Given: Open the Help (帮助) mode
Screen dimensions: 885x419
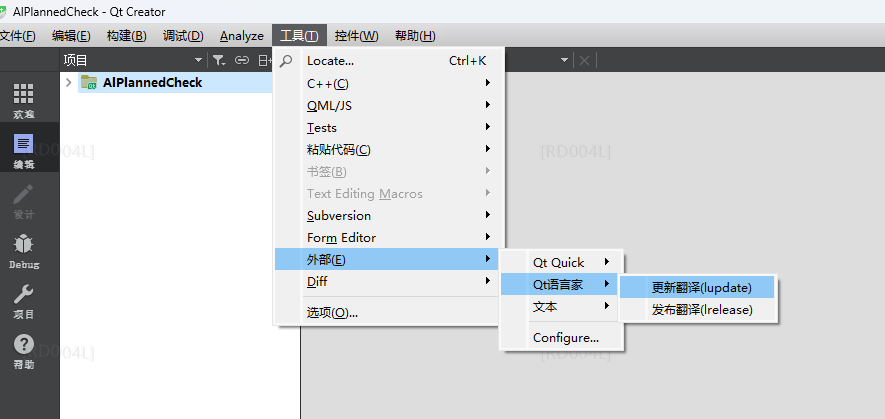Looking at the screenshot, I should (24, 351).
